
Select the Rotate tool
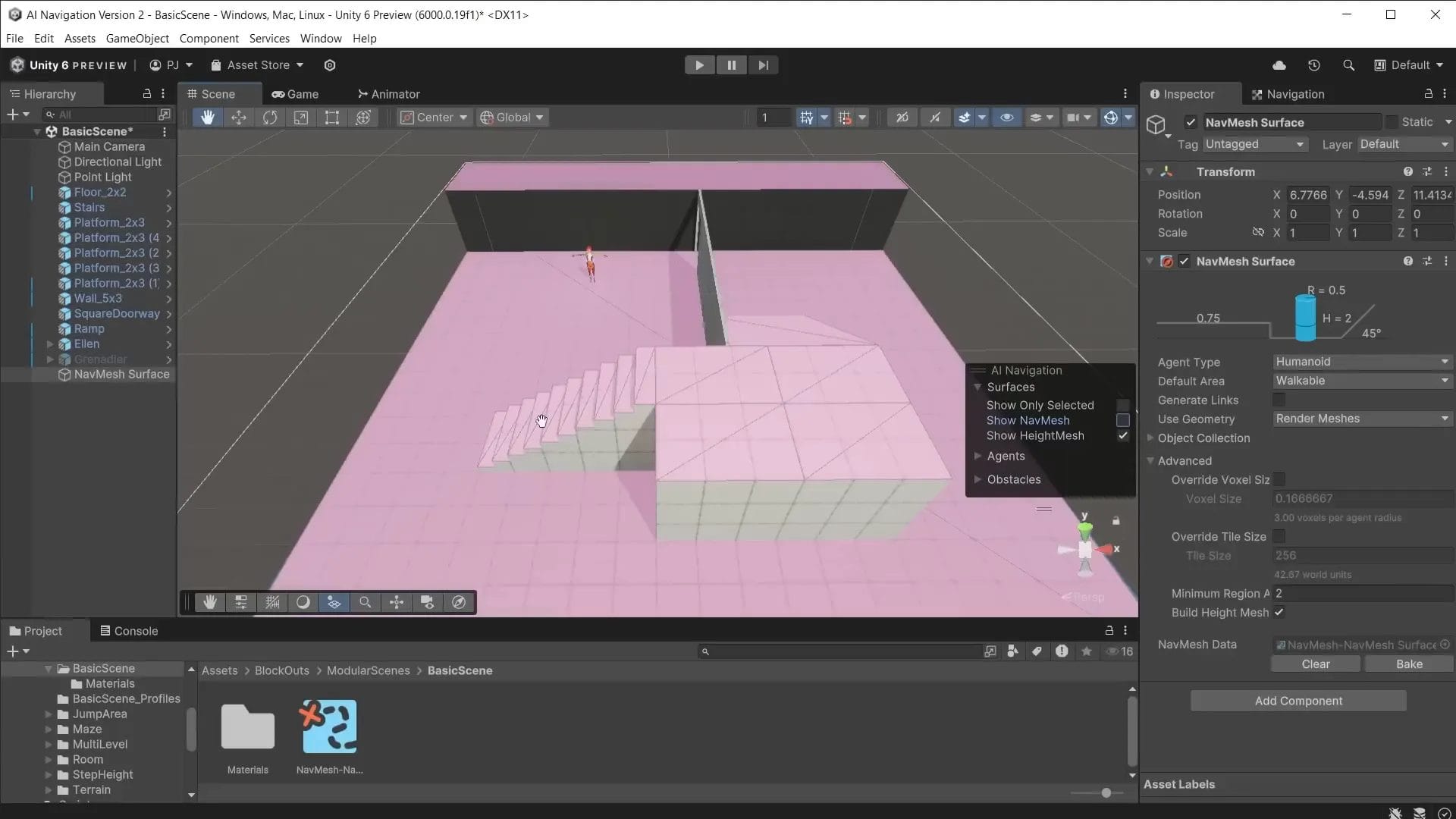tap(270, 117)
